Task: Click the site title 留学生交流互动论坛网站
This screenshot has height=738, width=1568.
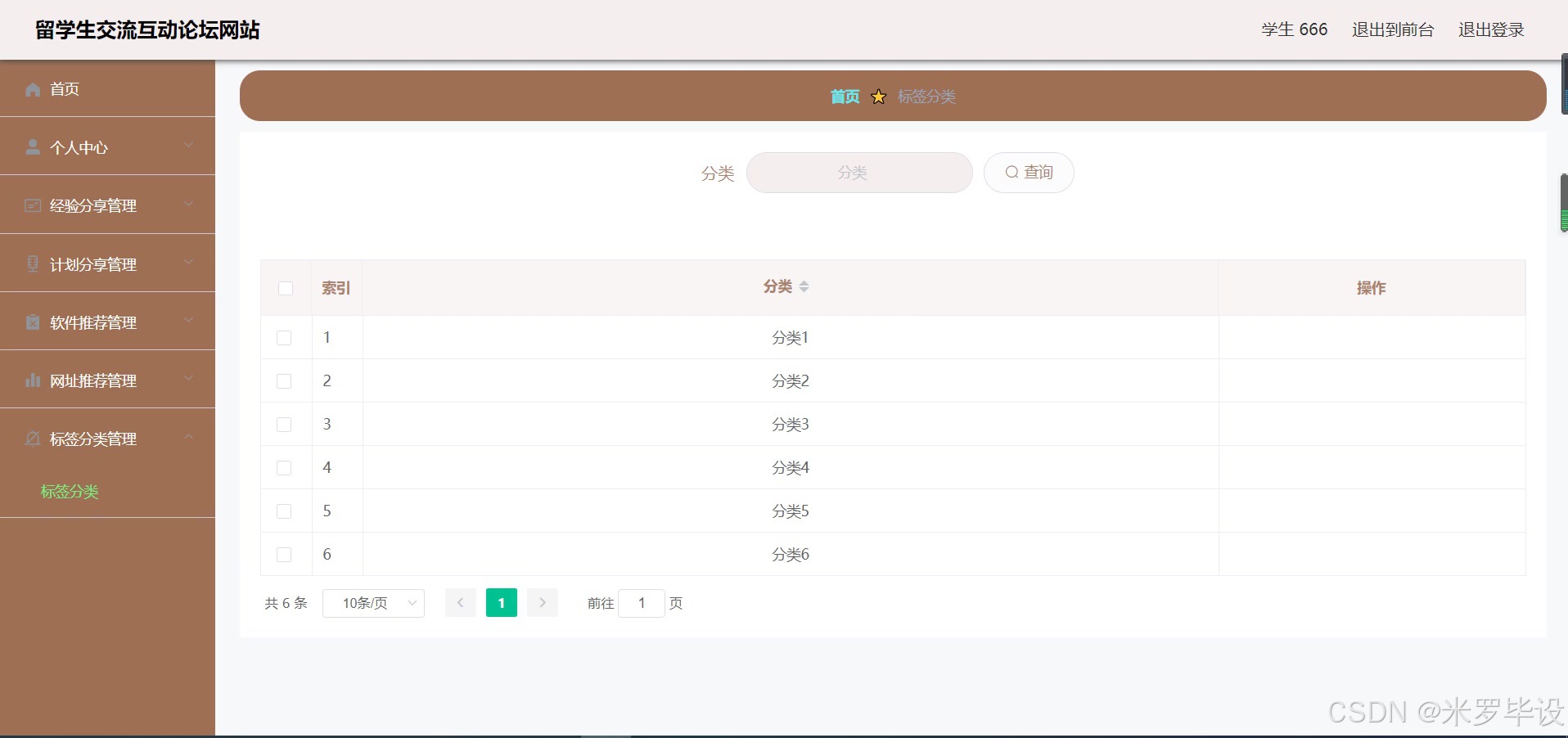Action: pyautogui.click(x=147, y=30)
